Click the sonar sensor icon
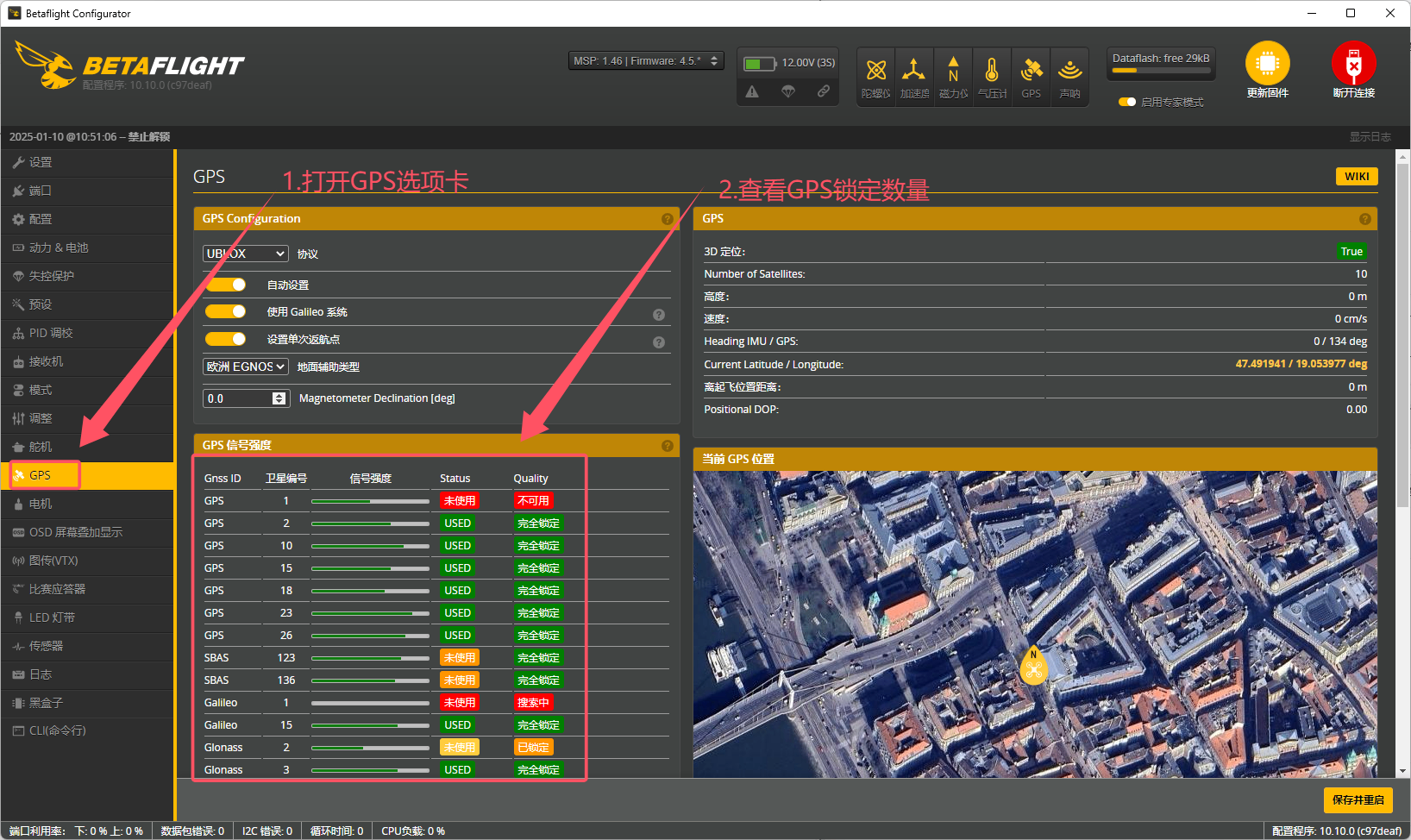The width and height of the screenshot is (1411, 840). 1069,70
